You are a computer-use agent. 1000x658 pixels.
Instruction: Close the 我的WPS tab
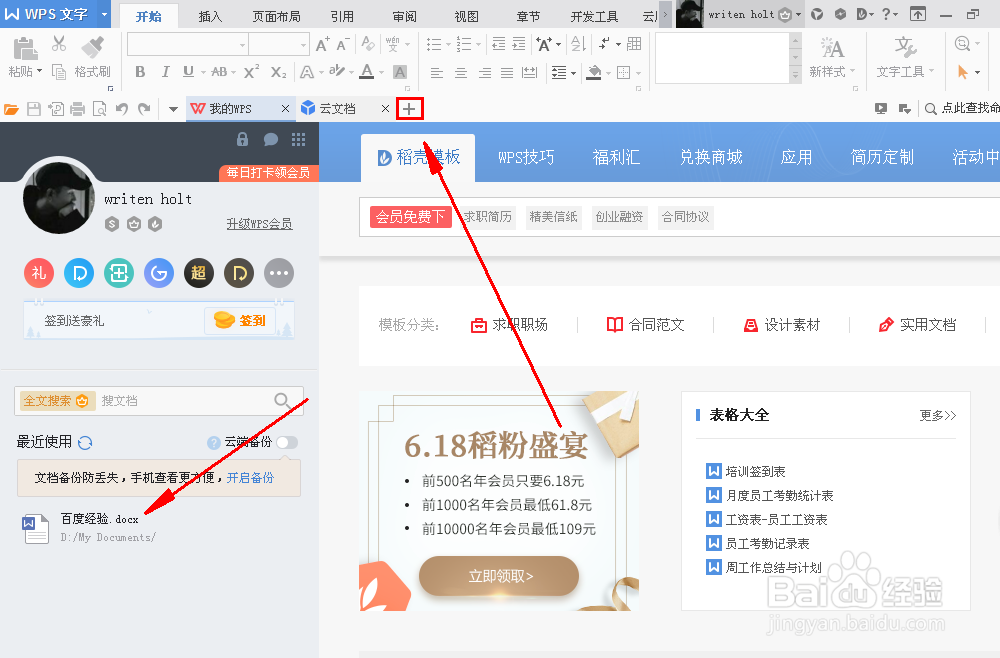(285, 109)
